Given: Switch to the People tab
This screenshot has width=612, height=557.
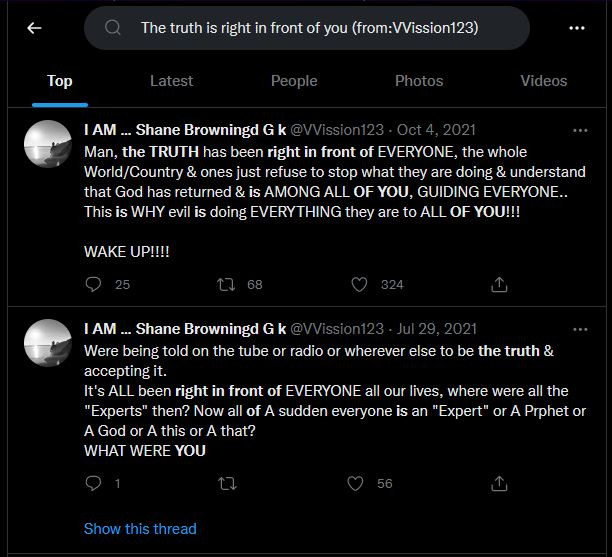Looking at the screenshot, I should tap(294, 81).
